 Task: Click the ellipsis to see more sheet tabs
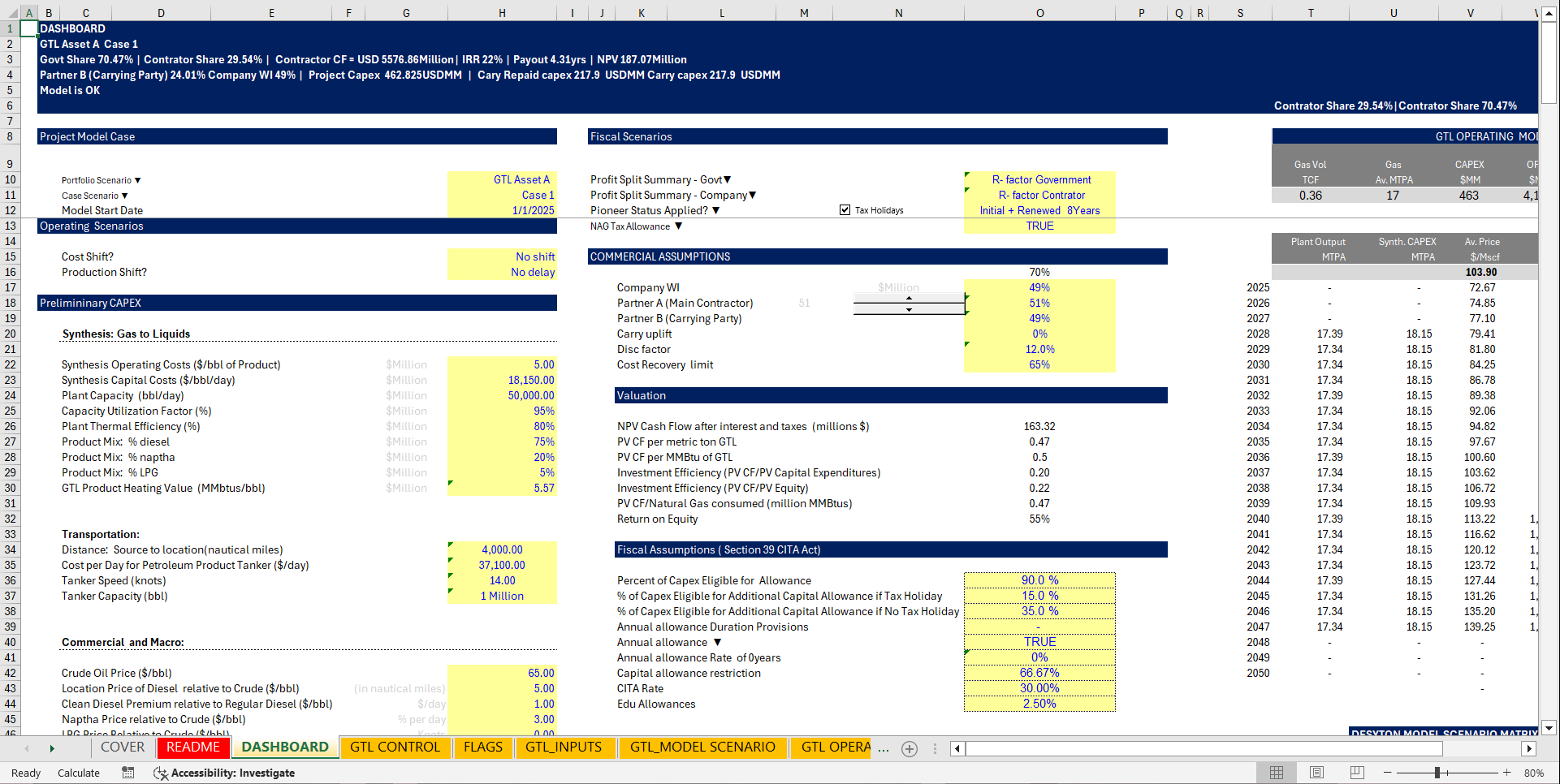tap(884, 749)
